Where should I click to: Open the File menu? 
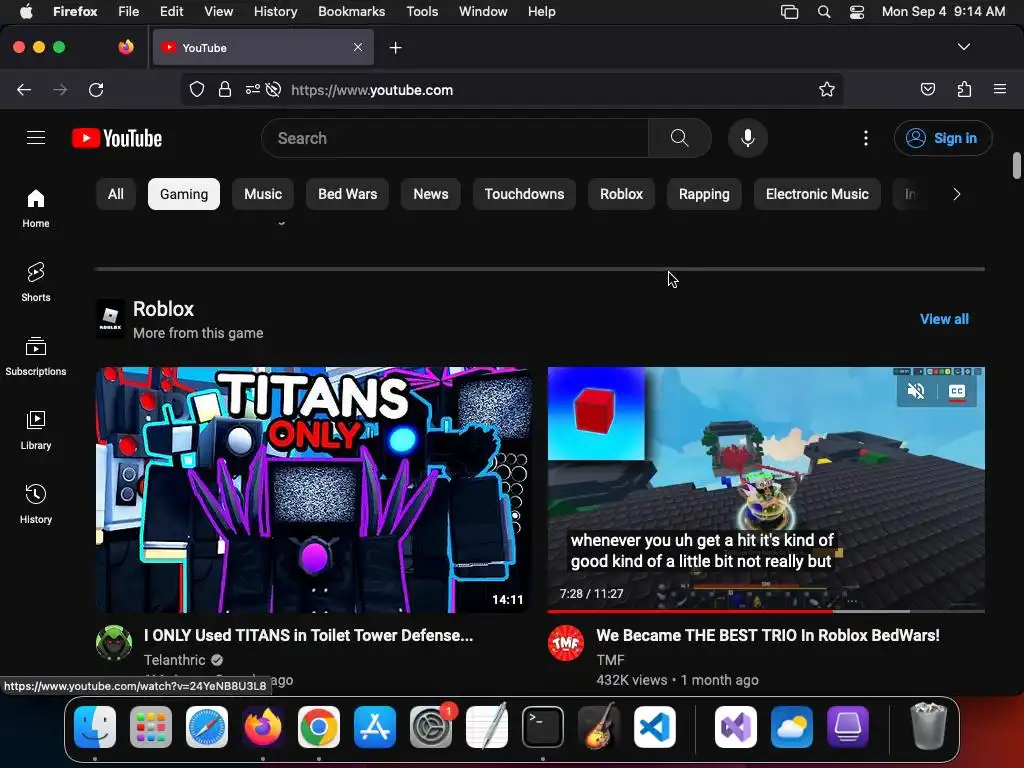pos(129,11)
